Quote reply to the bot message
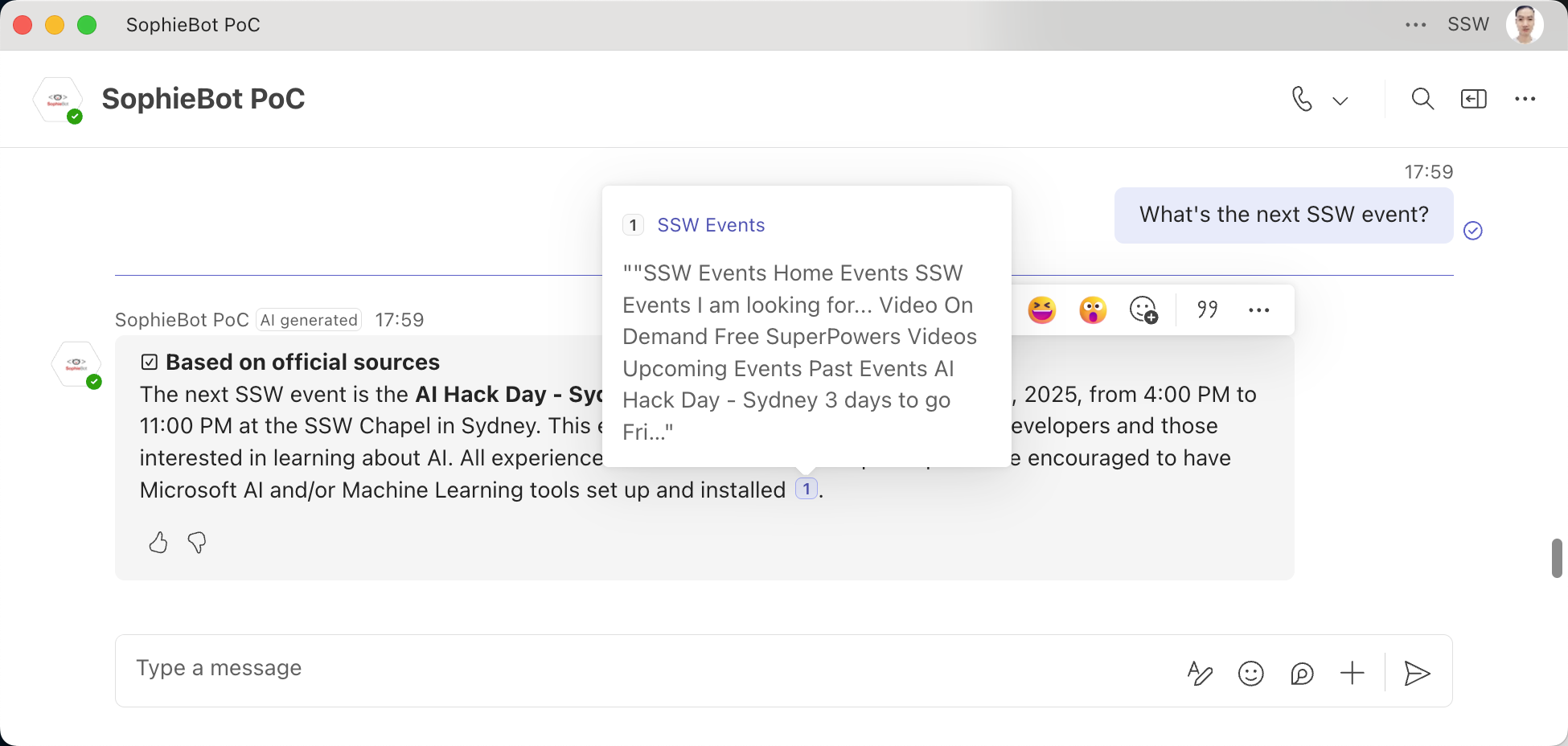This screenshot has width=1568, height=746. point(1208,309)
